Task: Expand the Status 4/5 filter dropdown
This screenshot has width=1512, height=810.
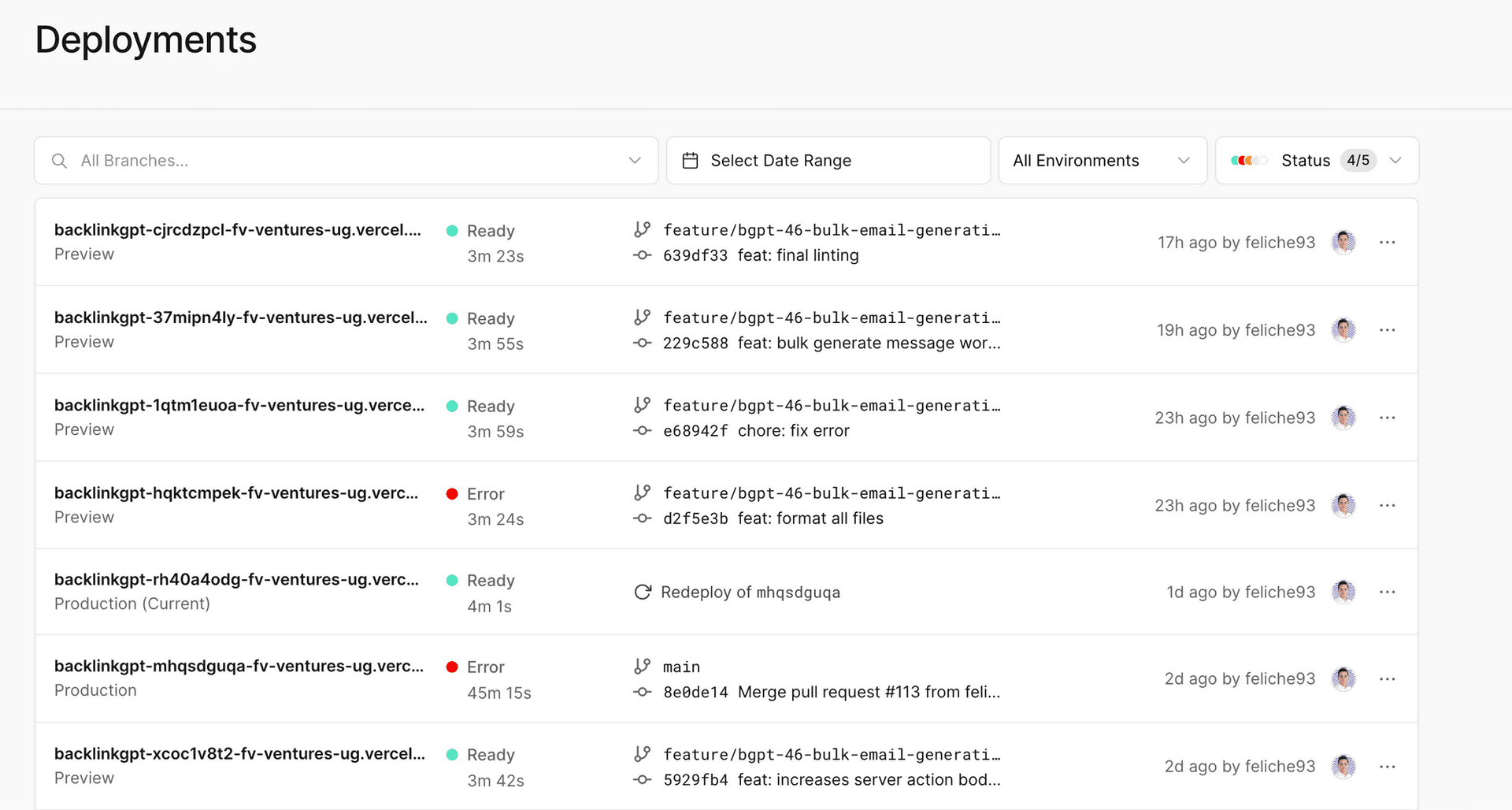Action: coord(1396,160)
